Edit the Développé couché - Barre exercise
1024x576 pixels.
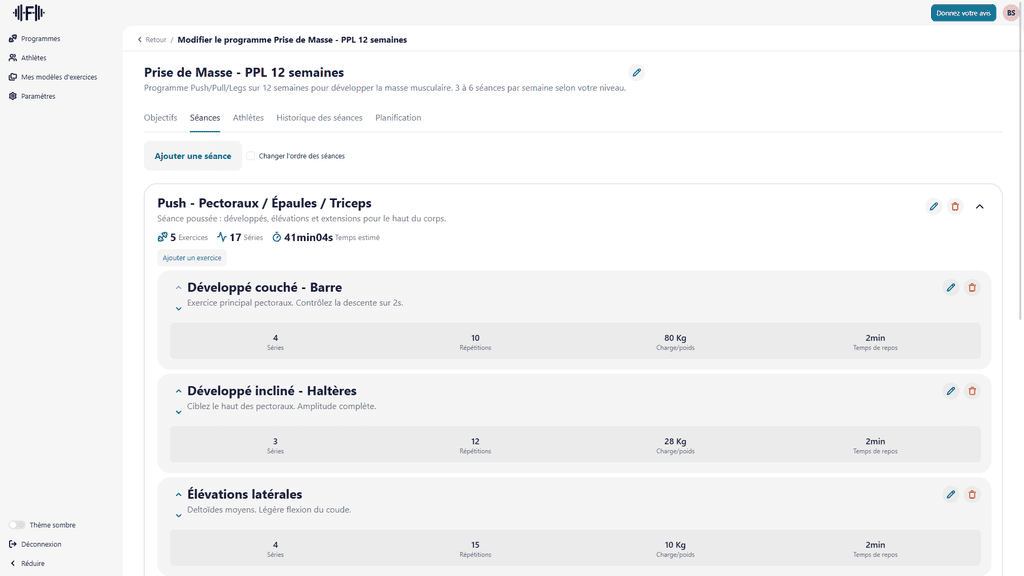point(951,288)
